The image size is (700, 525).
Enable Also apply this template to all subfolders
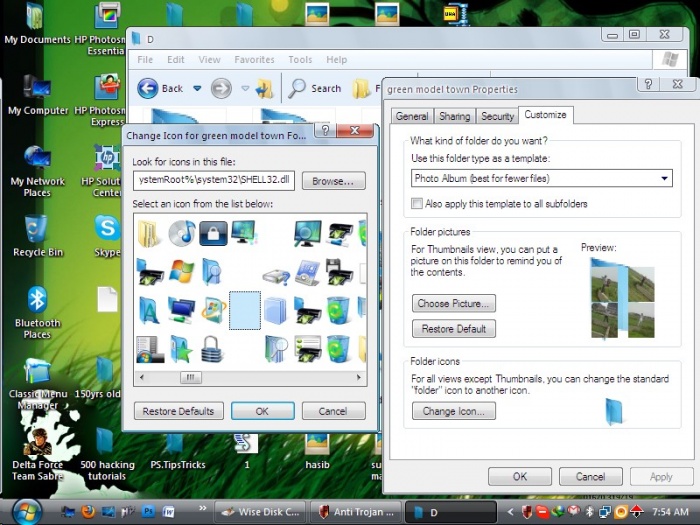[x=417, y=204]
